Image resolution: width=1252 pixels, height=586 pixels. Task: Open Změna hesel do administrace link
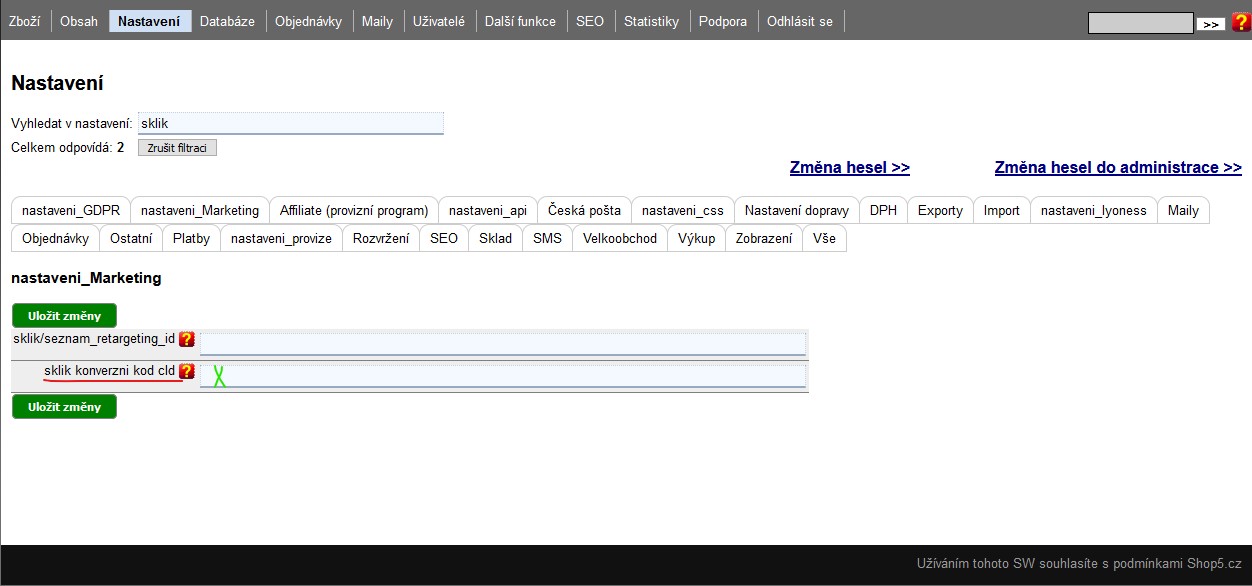1118,168
